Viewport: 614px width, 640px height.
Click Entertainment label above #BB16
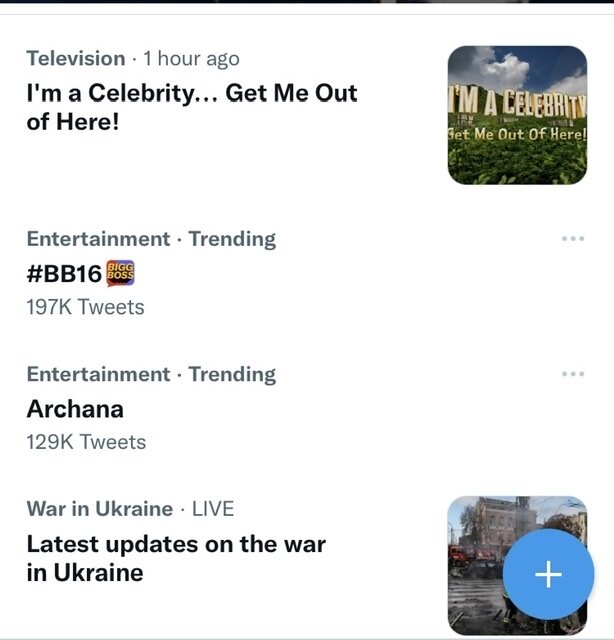[x=98, y=239]
